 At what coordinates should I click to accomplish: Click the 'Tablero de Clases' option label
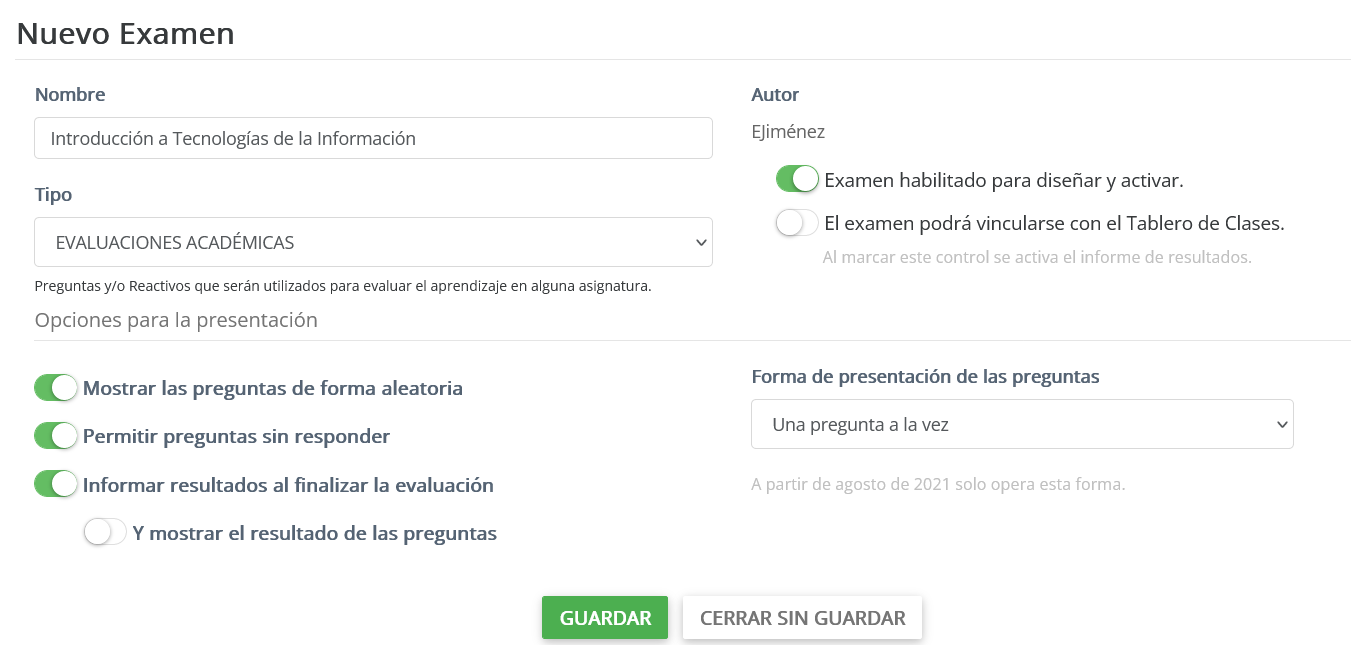pos(1054,223)
